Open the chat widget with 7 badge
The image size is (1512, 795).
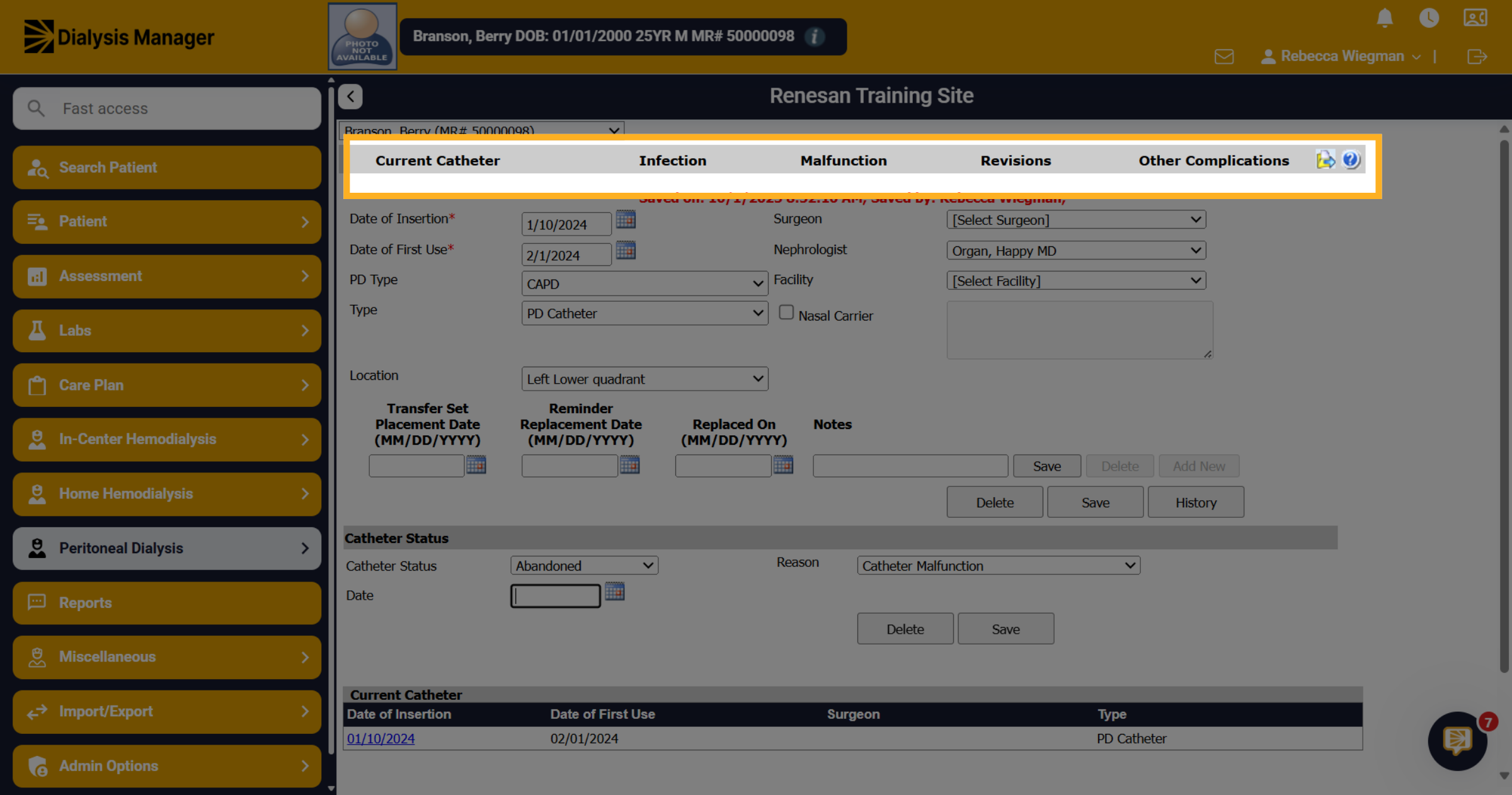pos(1458,741)
